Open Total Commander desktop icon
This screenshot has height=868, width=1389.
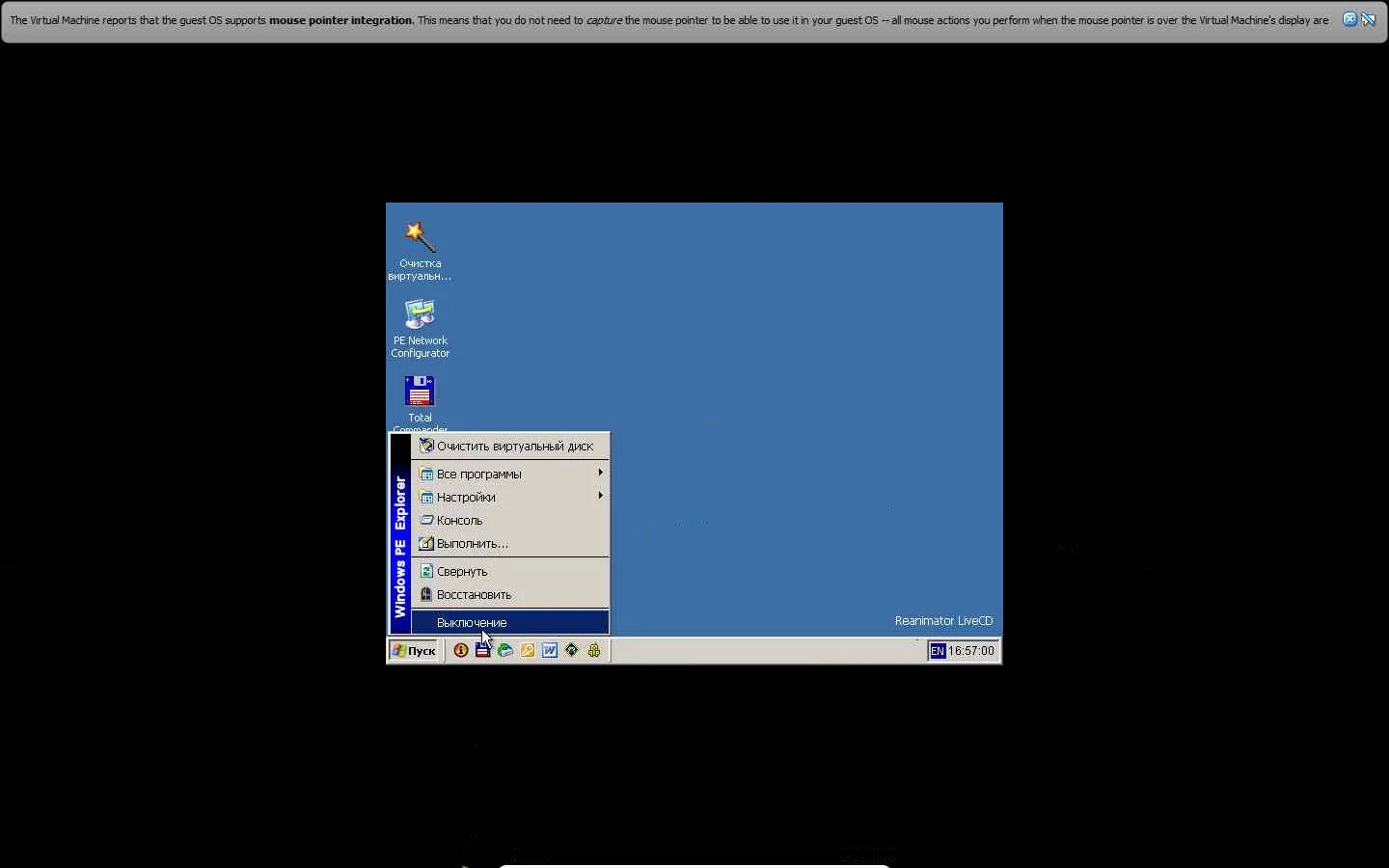point(420,402)
